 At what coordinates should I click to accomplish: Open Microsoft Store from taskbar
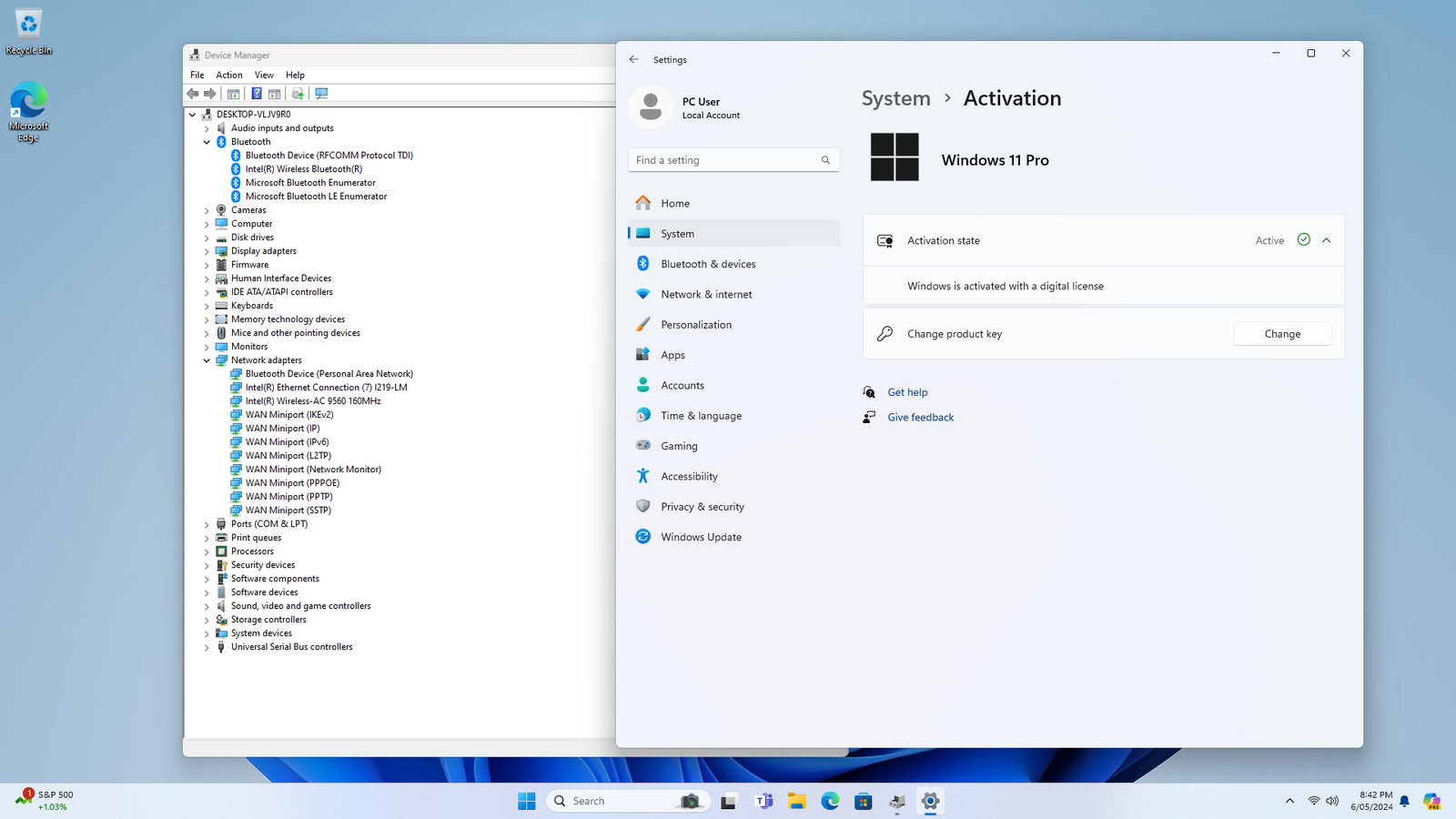point(864,801)
